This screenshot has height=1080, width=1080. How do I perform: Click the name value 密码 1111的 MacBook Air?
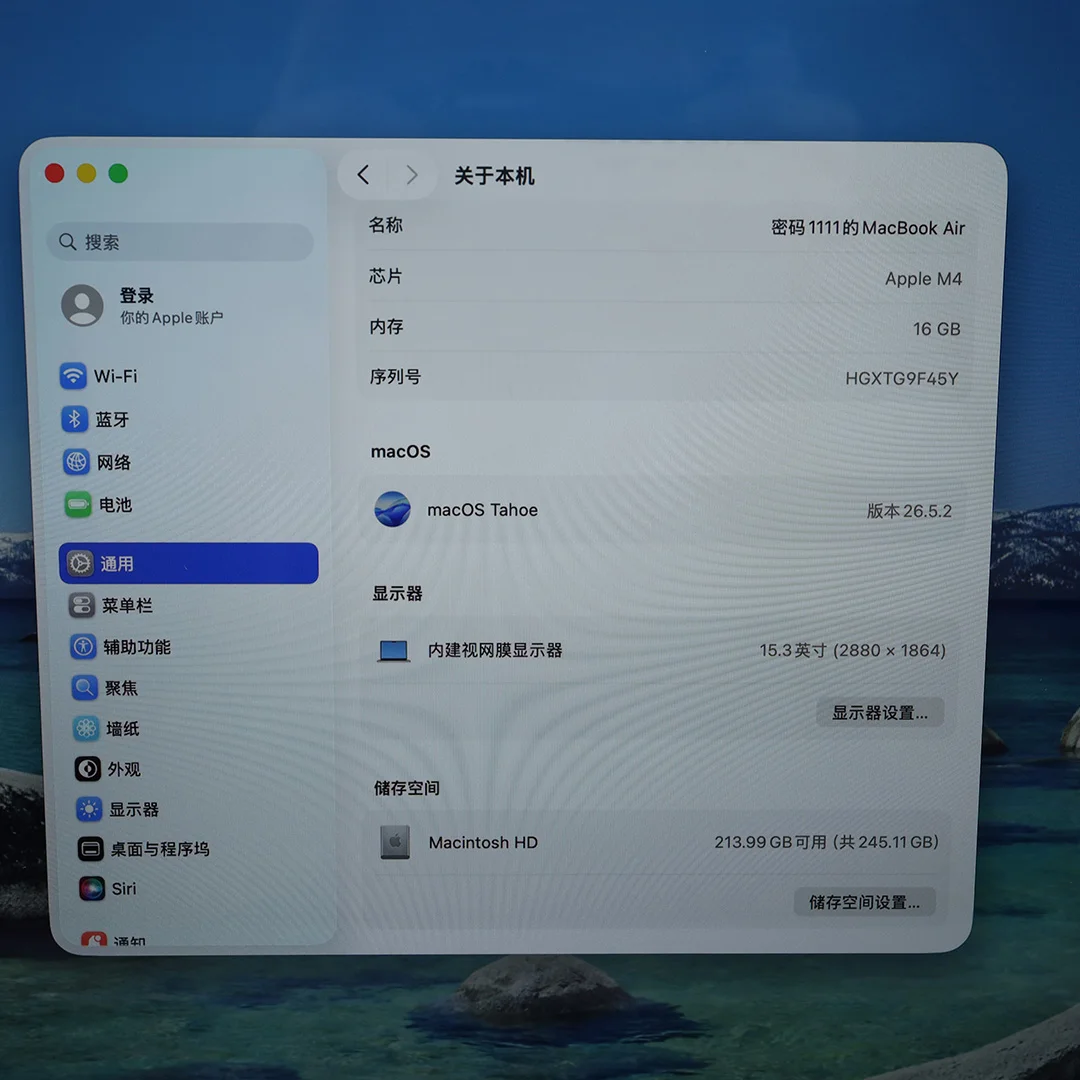(x=868, y=227)
